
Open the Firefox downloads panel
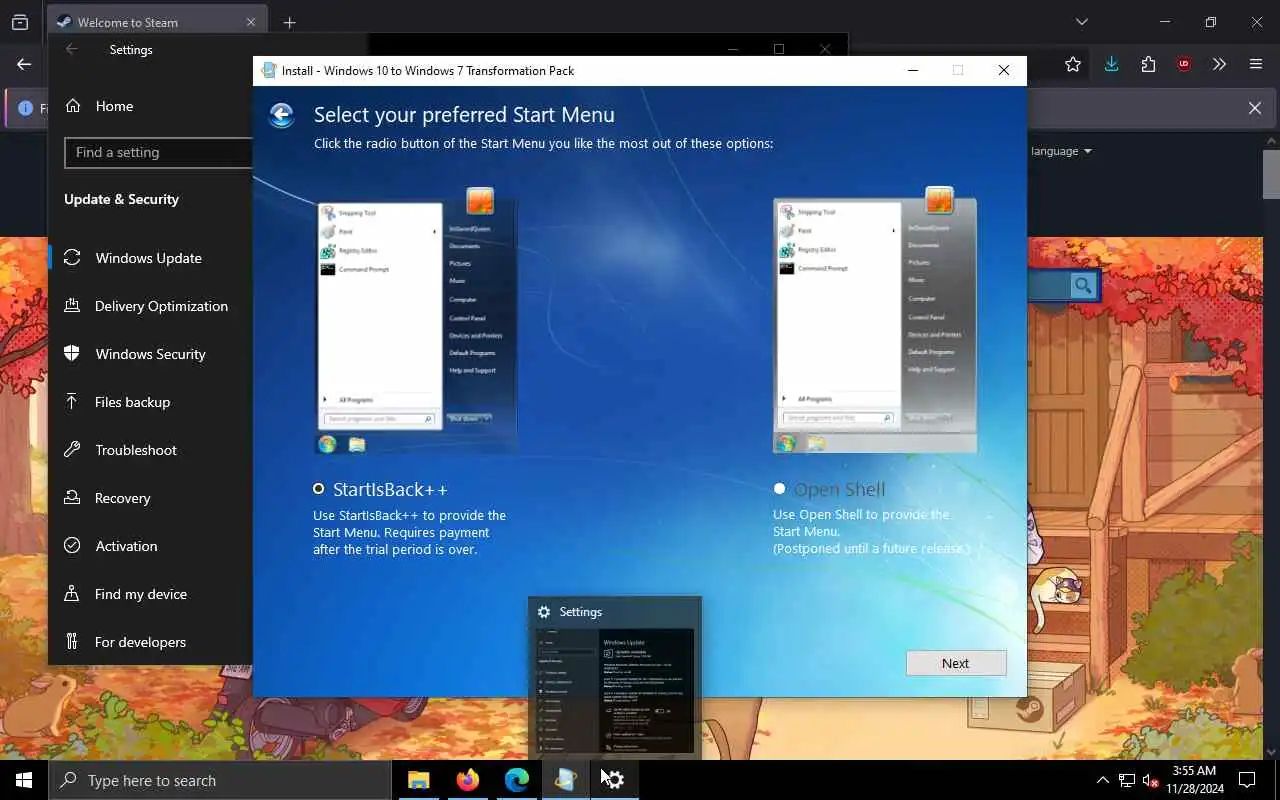pyautogui.click(x=1111, y=64)
